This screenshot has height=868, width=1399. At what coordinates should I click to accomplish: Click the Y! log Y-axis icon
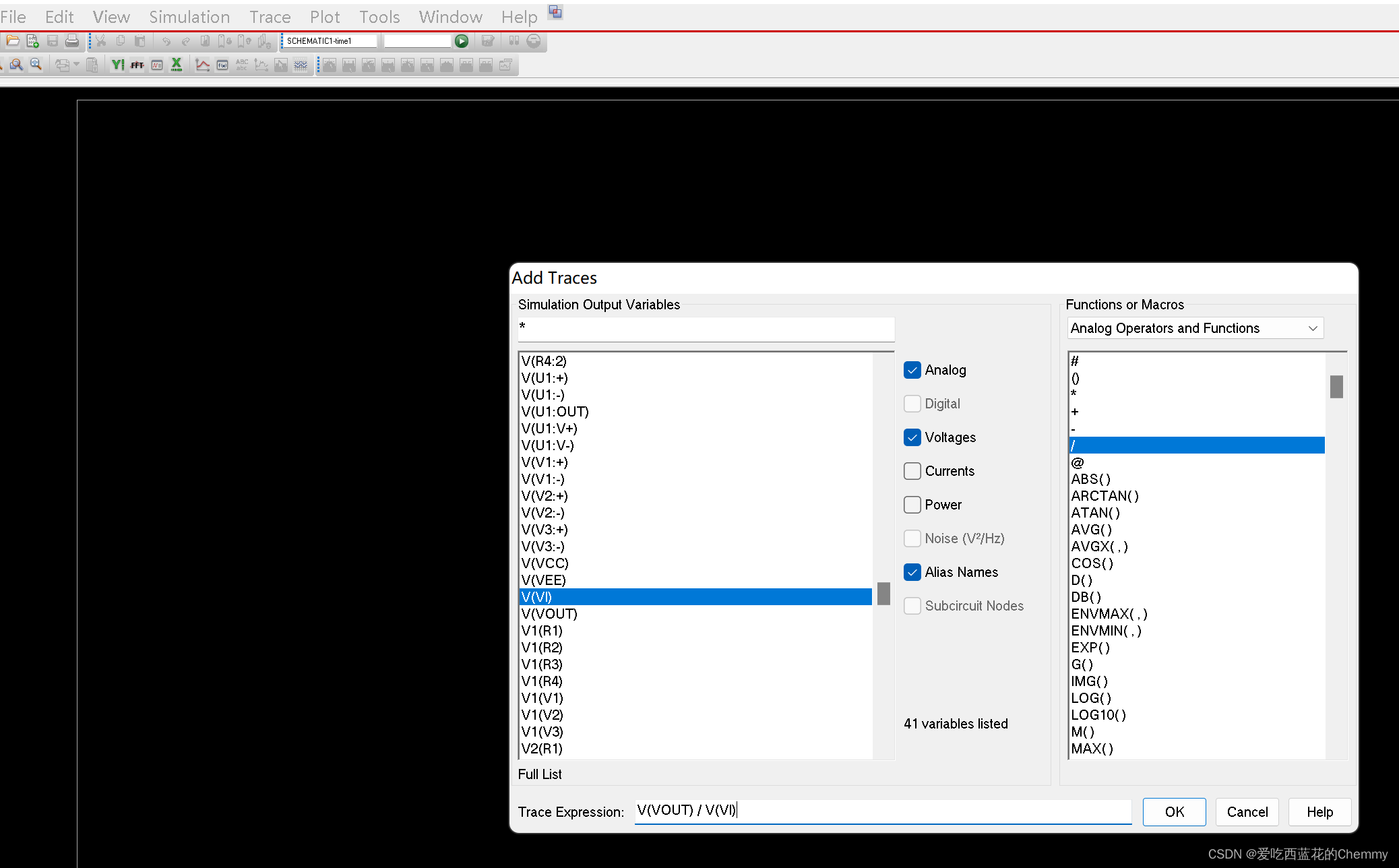[118, 65]
